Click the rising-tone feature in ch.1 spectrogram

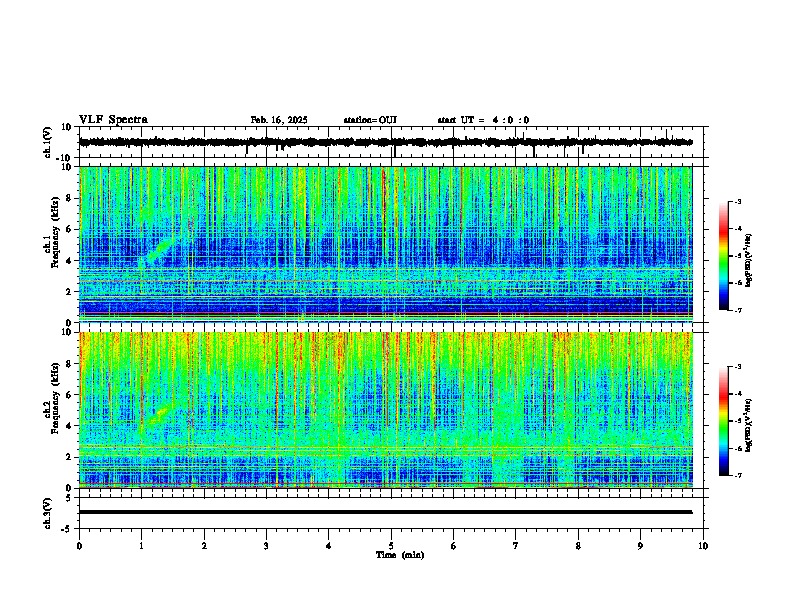point(160,251)
